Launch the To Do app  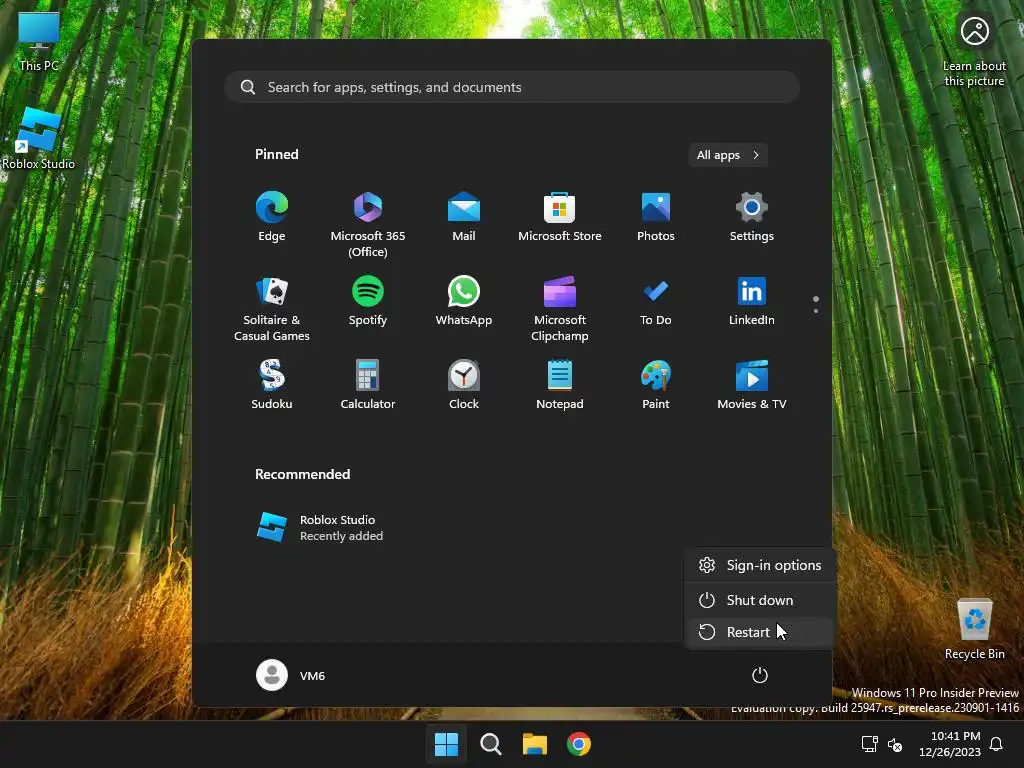click(656, 301)
